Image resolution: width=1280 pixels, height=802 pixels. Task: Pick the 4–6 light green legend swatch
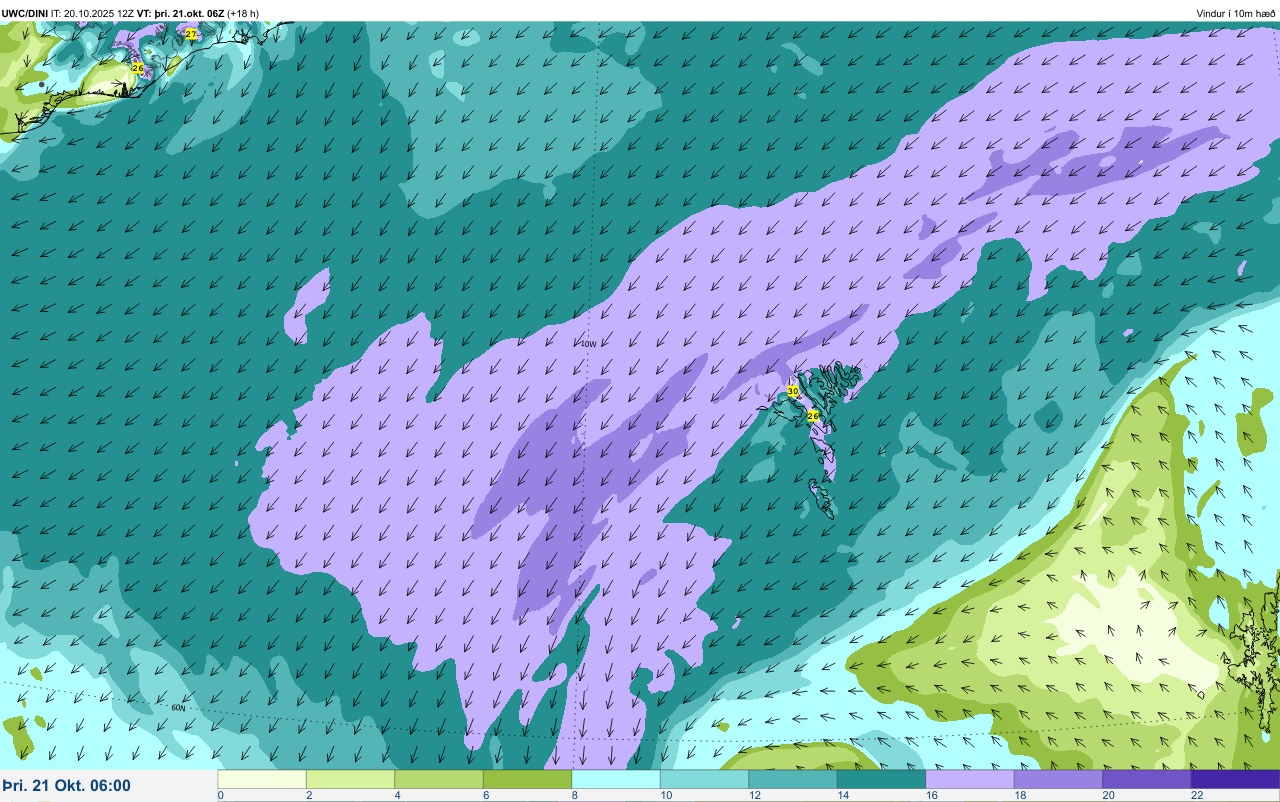pos(439,779)
